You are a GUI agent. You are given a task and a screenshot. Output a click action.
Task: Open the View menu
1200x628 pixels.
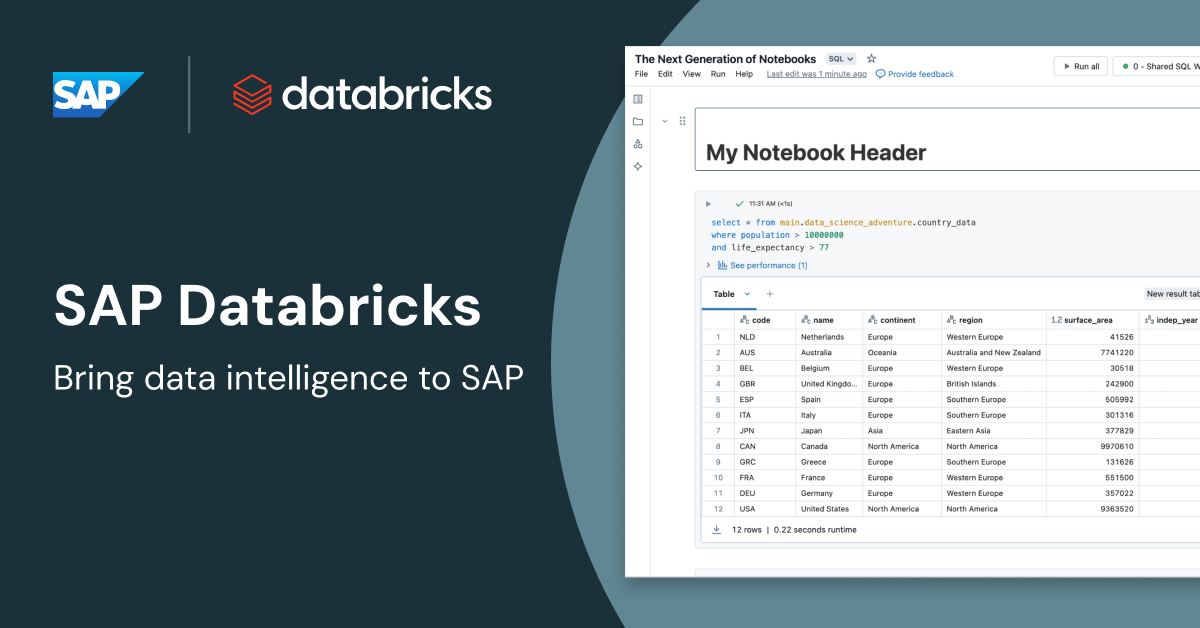[x=691, y=74]
